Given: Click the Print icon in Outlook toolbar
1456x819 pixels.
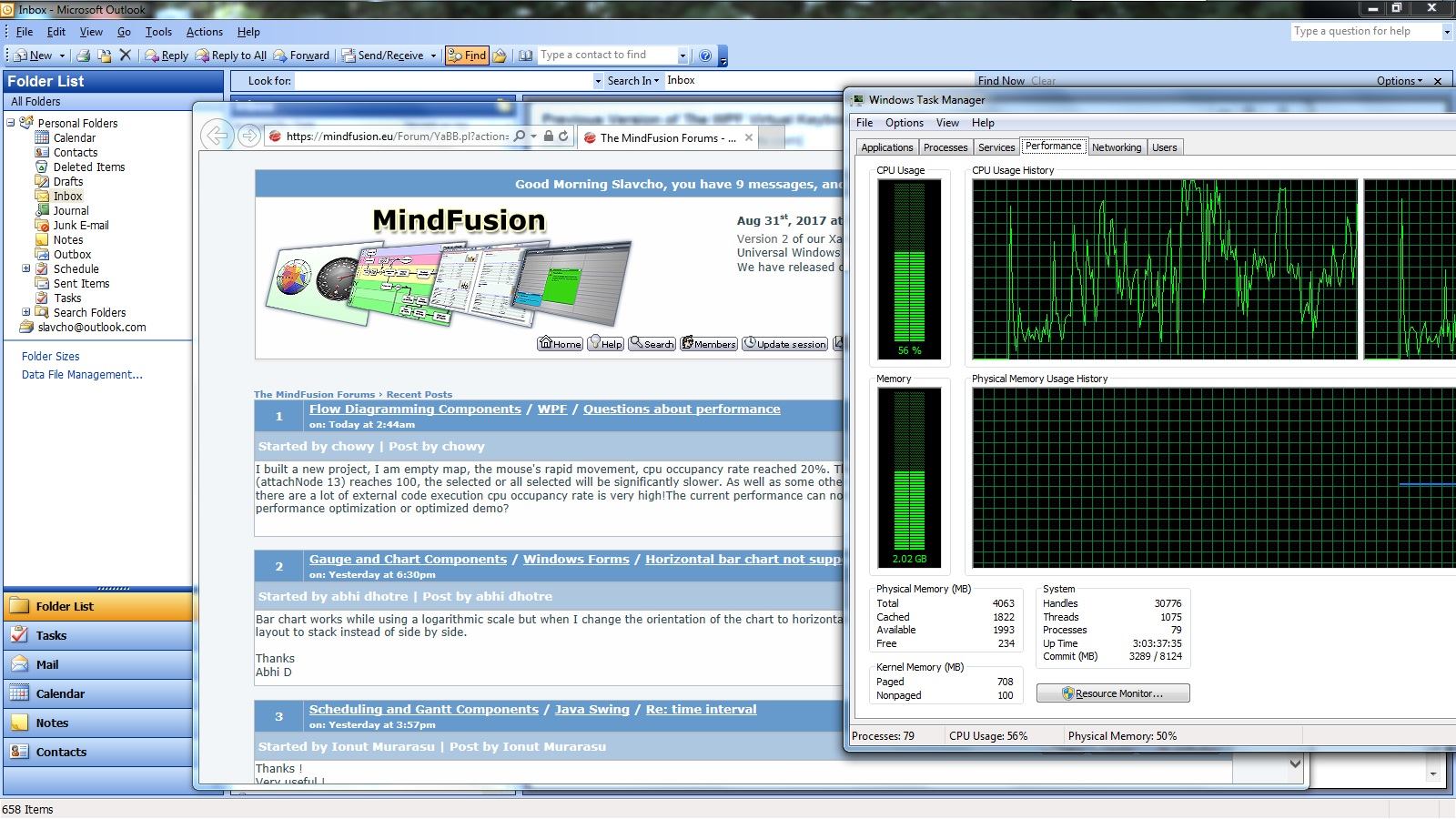Looking at the screenshot, I should (x=84, y=56).
